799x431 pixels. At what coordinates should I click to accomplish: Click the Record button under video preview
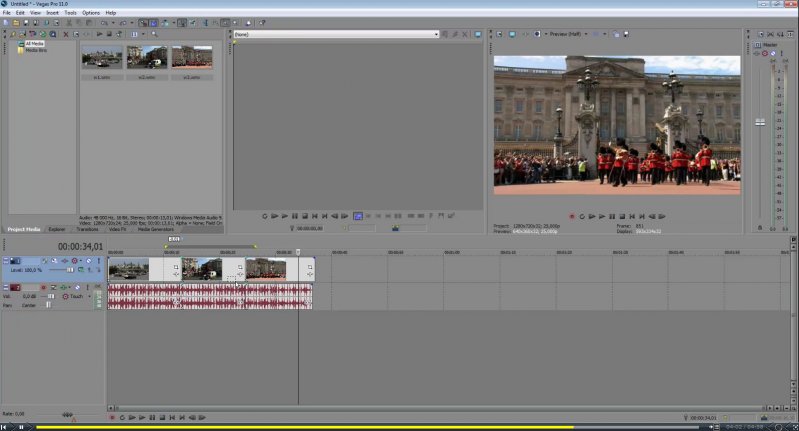[x=572, y=215]
